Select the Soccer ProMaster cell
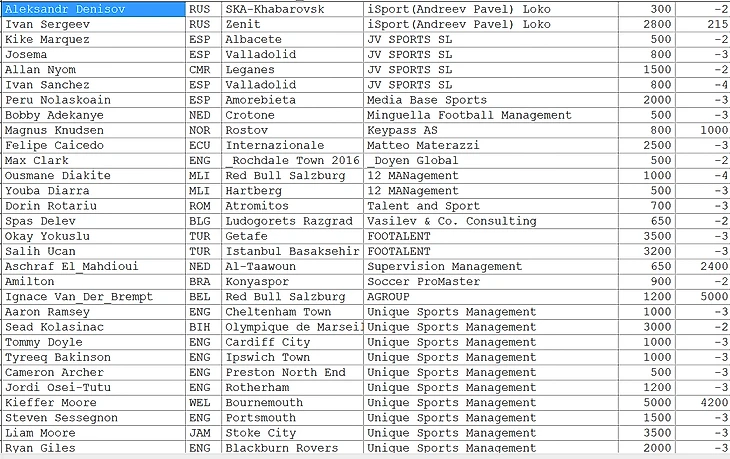 click(491, 282)
